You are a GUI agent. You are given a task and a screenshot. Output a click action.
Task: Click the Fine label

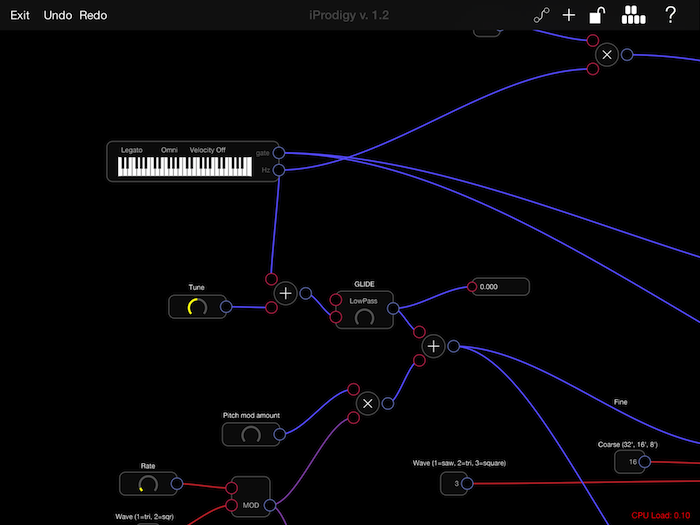(621, 402)
